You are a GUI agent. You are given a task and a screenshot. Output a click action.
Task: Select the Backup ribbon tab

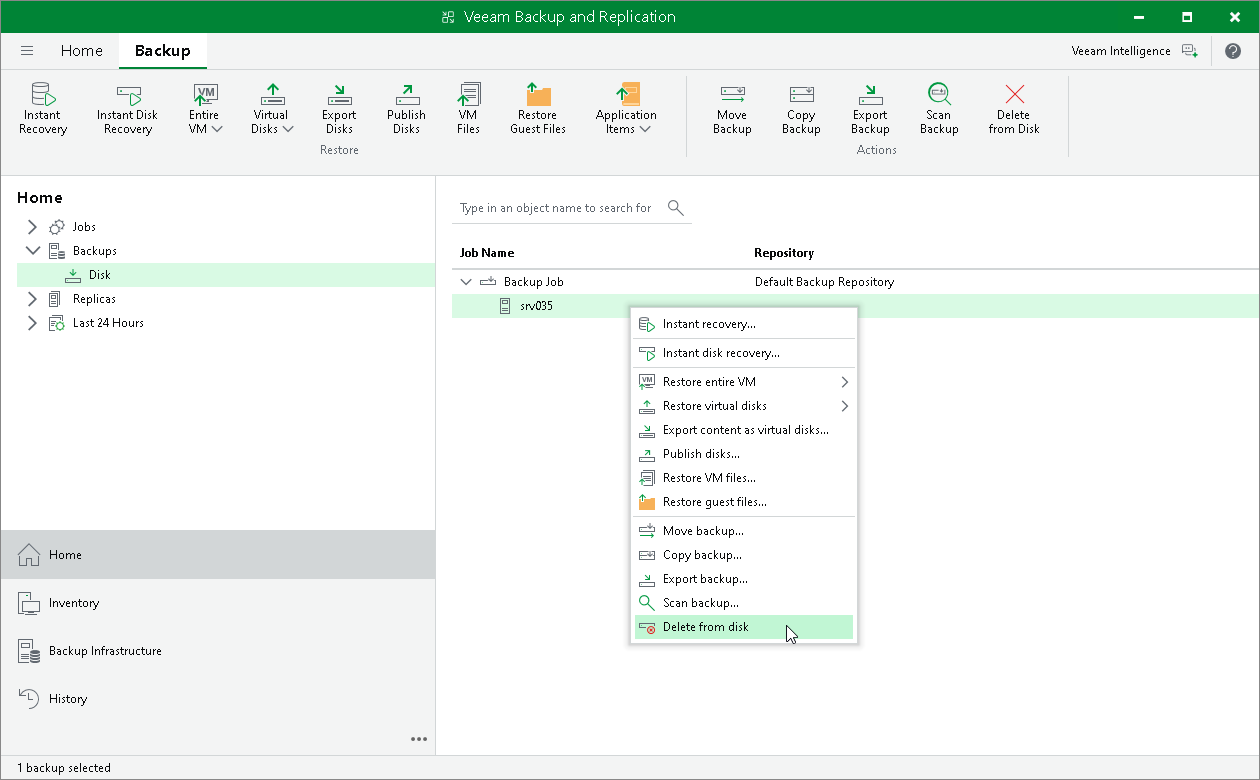[x=162, y=51]
